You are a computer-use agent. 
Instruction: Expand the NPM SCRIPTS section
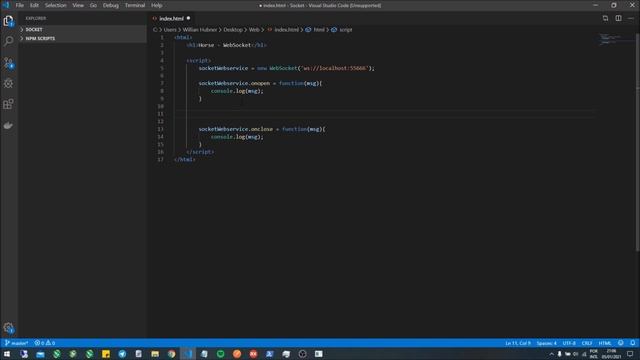82,38
